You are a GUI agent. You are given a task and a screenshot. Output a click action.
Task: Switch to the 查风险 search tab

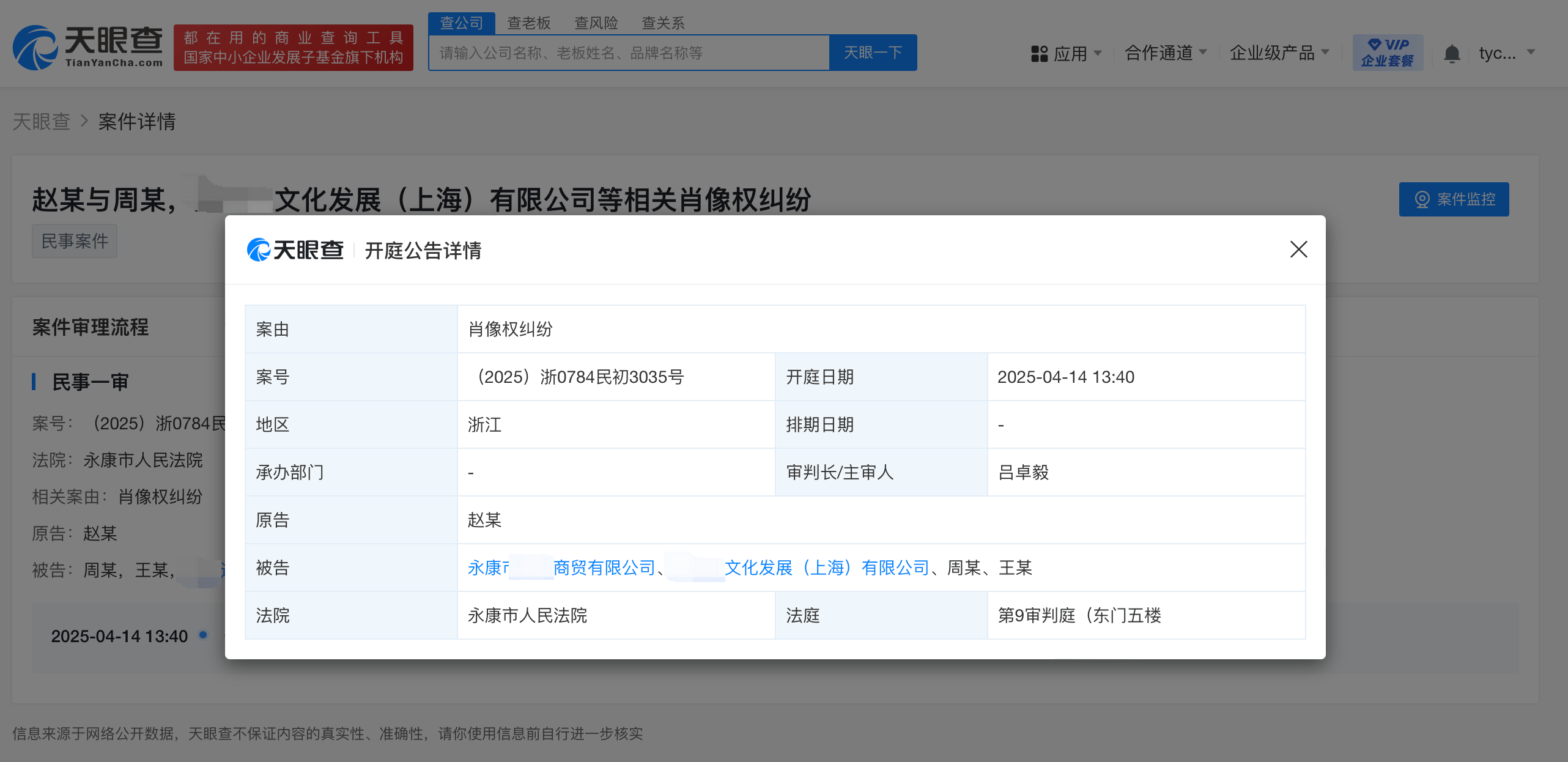(x=596, y=23)
